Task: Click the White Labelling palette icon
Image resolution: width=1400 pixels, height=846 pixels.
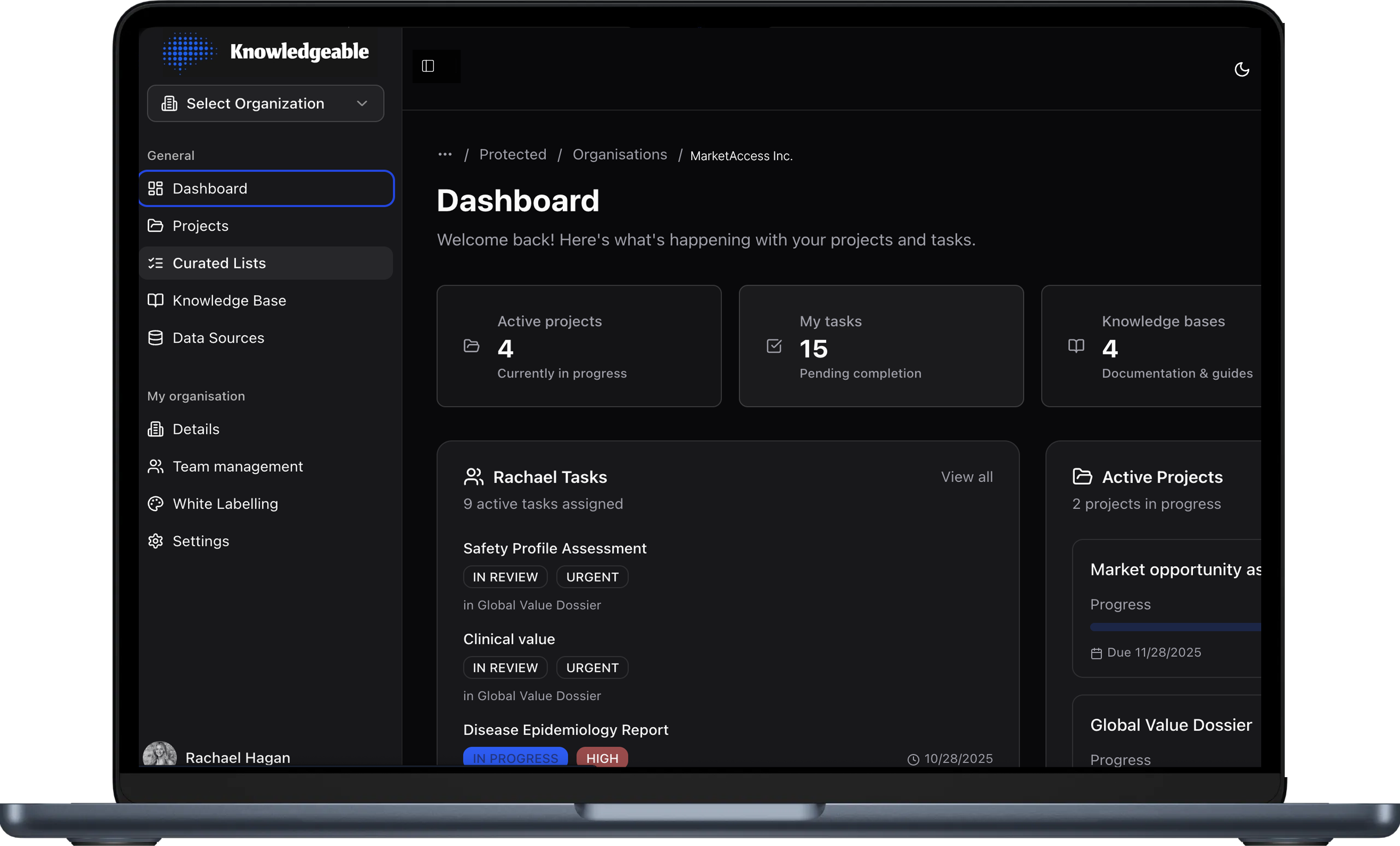Action: click(156, 504)
